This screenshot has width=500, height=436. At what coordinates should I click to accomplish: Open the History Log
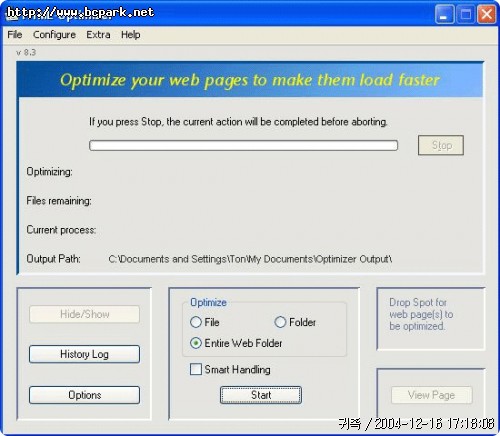(84, 354)
